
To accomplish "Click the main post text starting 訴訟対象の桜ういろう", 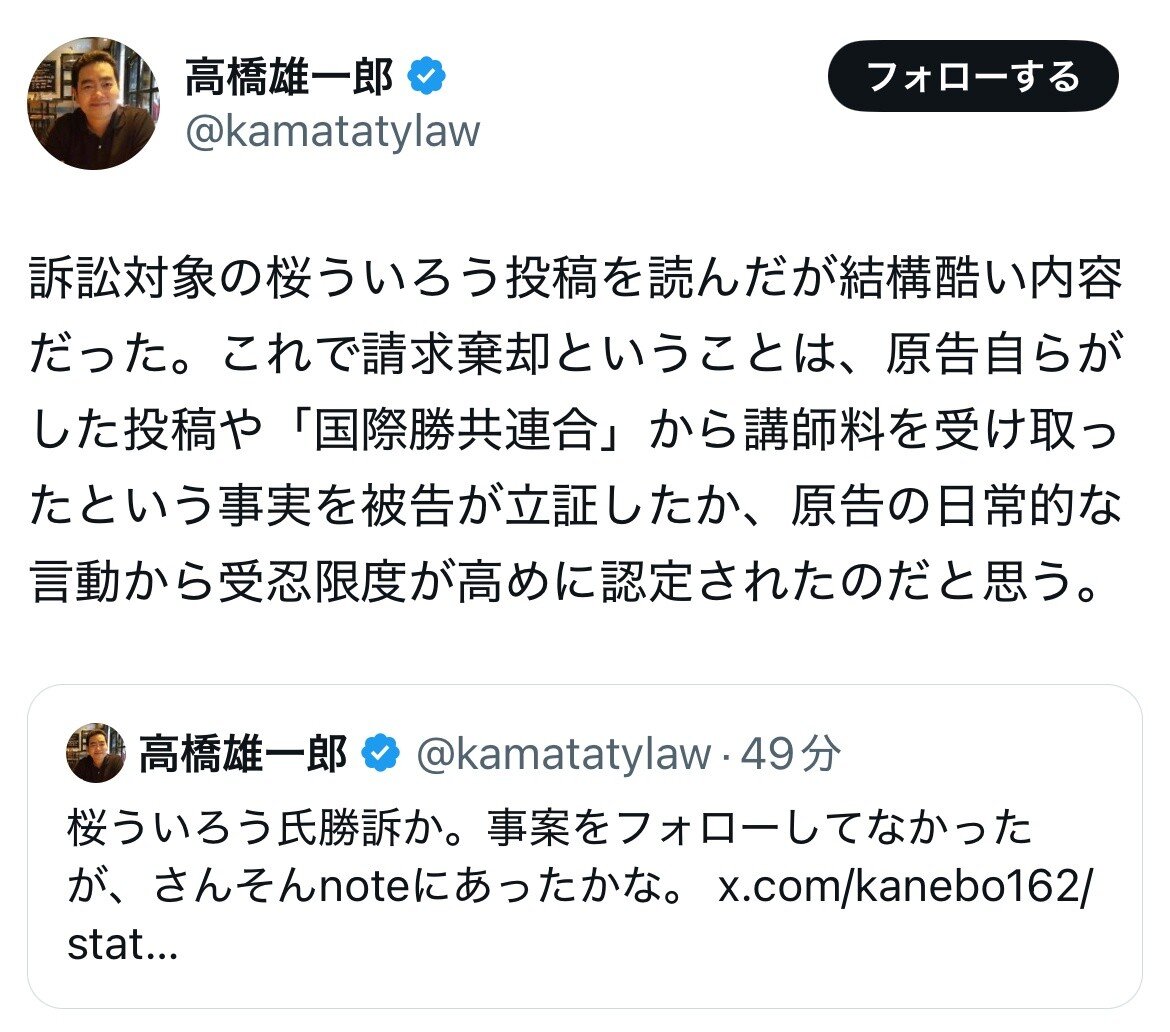I will tap(575, 430).
